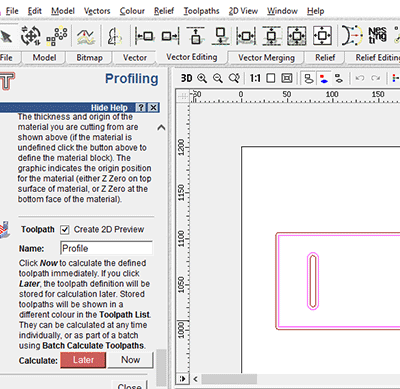Image resolution: width=400 pixels, height=389 pixels.
Task: Open the Help menu
Action: point(316,11)
